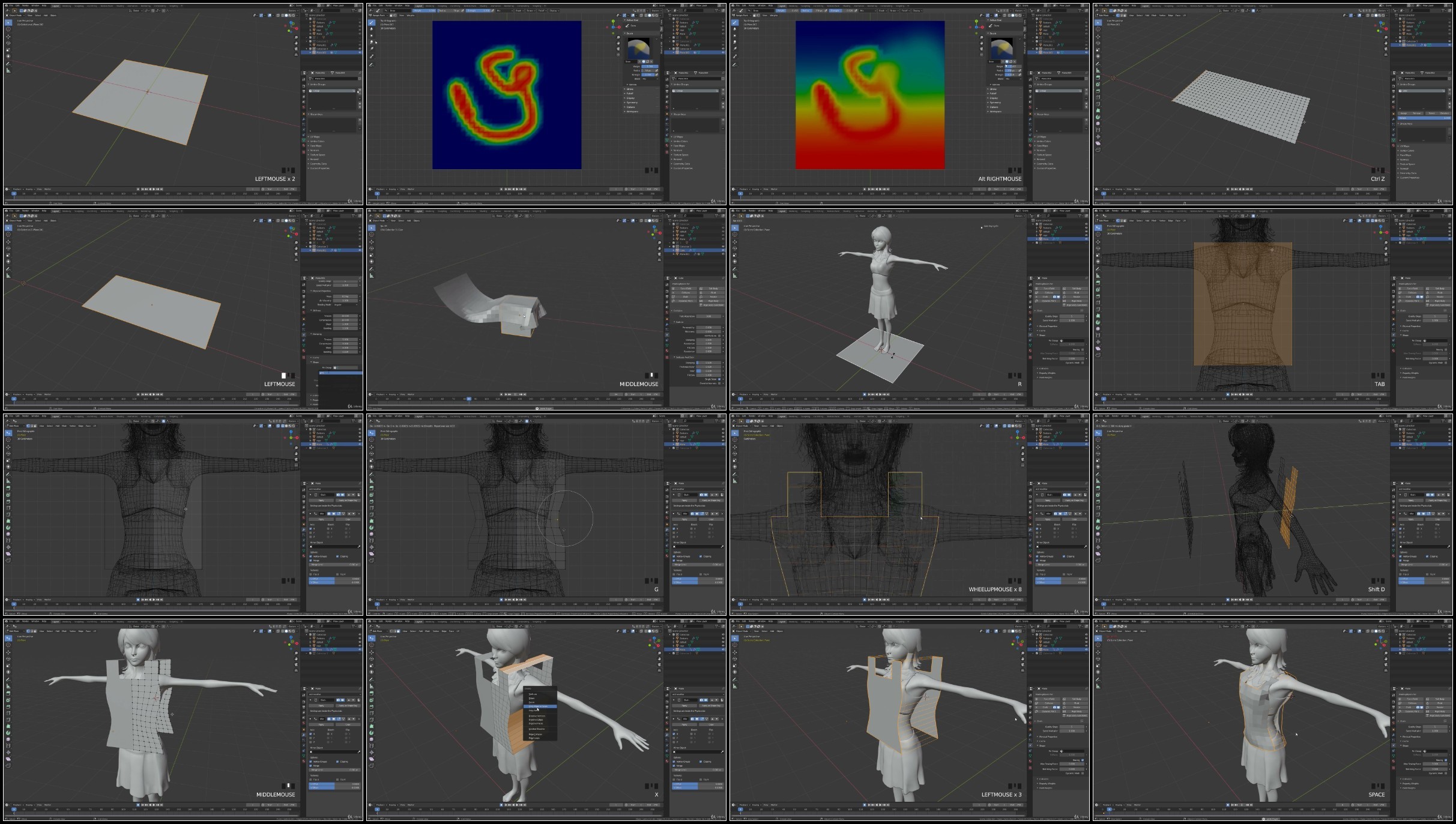
Task: Toggle Mirror Axis X checkbox in X frame
Action: [x=674, y=734]
